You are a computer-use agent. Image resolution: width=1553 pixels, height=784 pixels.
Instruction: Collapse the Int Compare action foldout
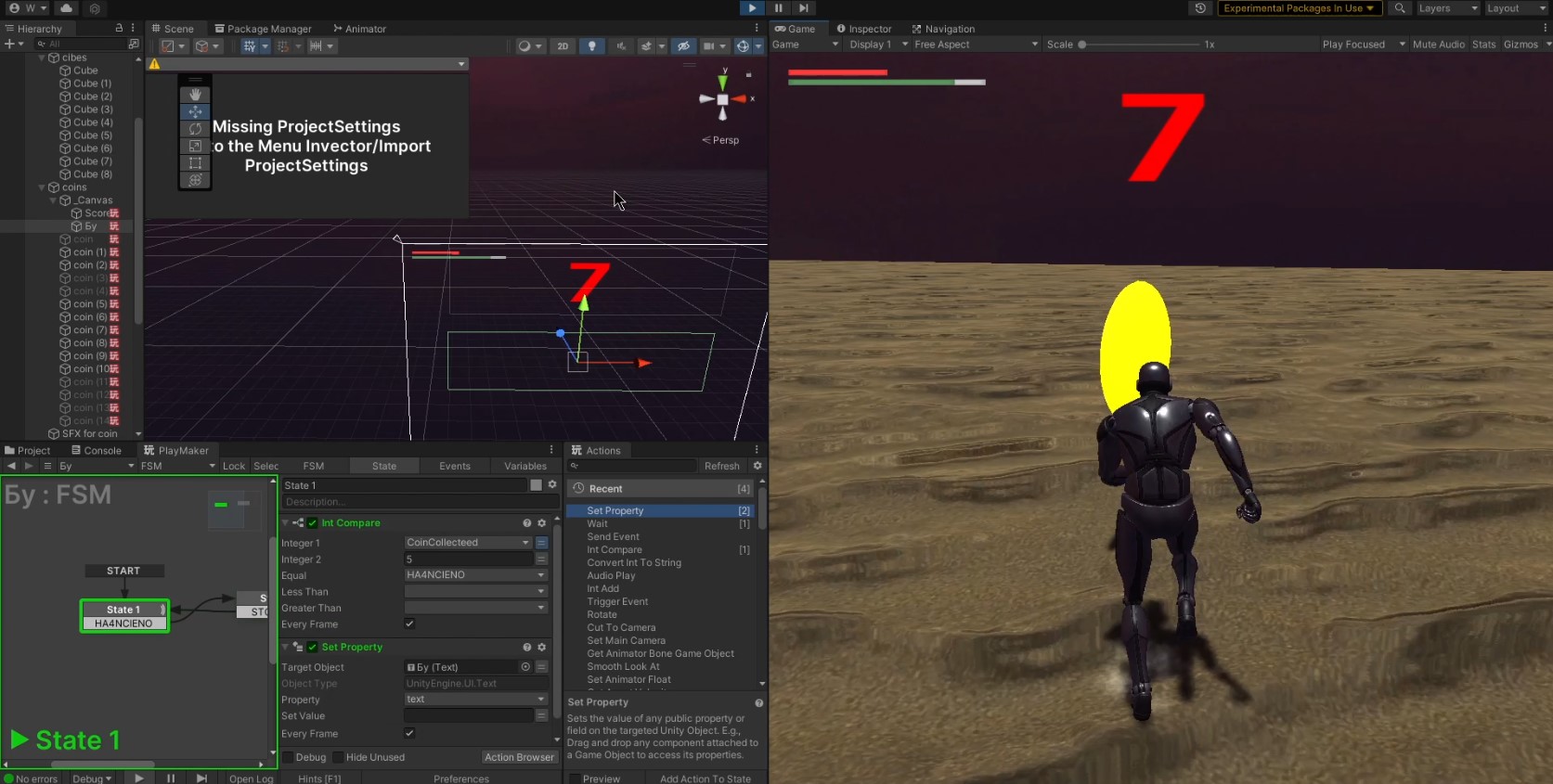tap(286, 523)
